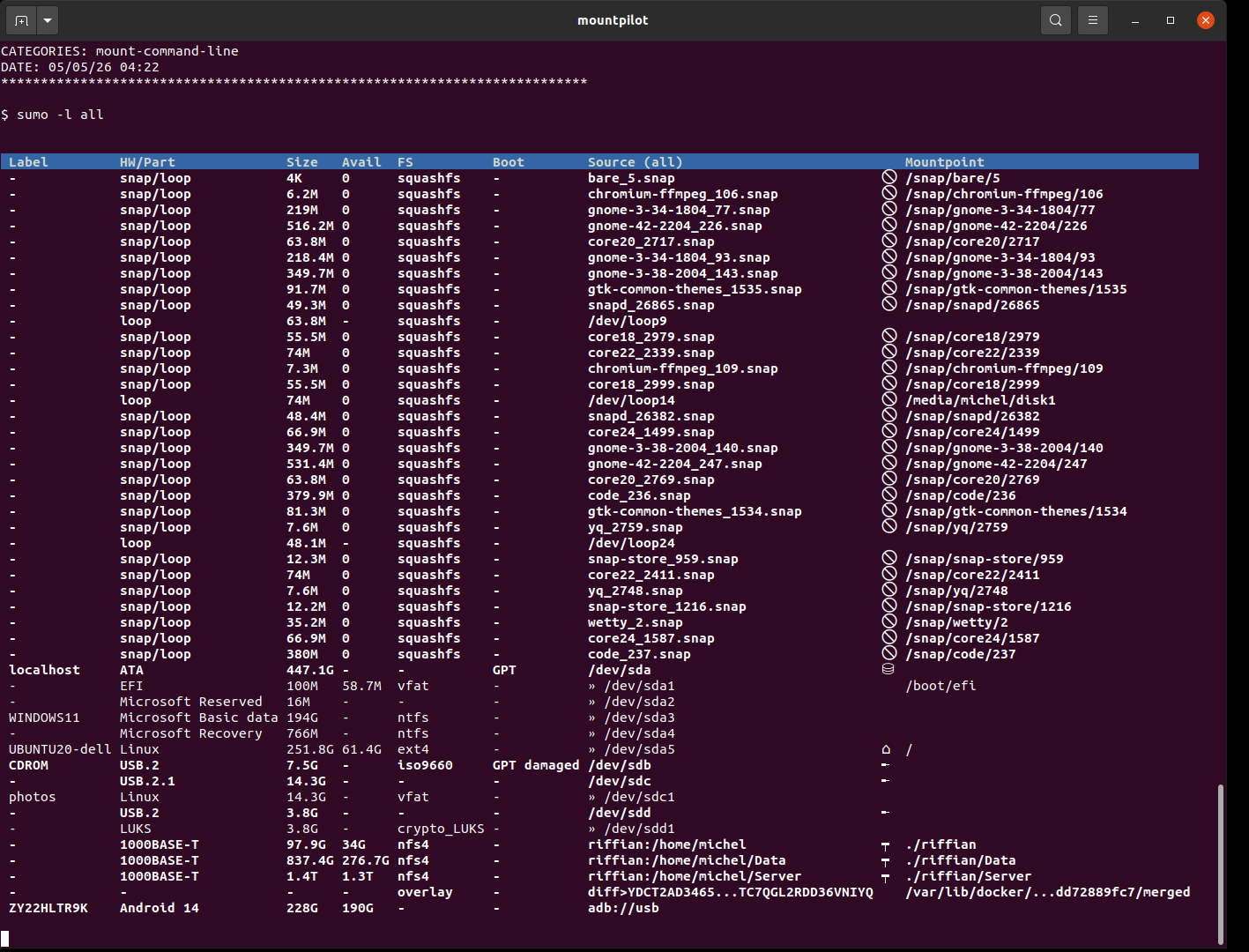Click riffian:/home/michel/Server source
This screenshot has width=1249, height=952.
695,876
